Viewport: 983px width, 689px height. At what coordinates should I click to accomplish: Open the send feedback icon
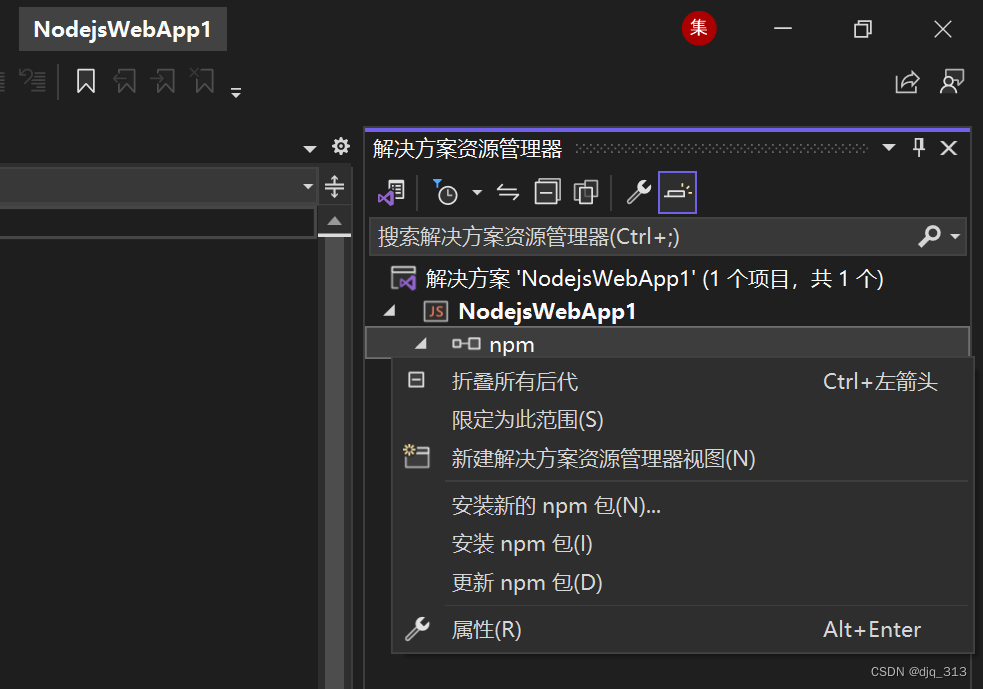[x=952, y=82]
